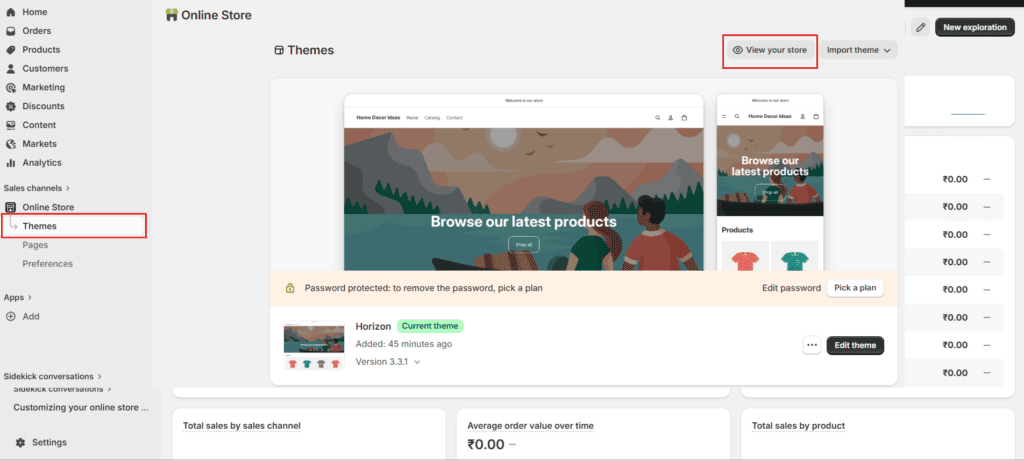Image resolution: width=1024 pixels, height=461 pixels.
Task: Select Preferences under Online Store
Action: [47, 264]
